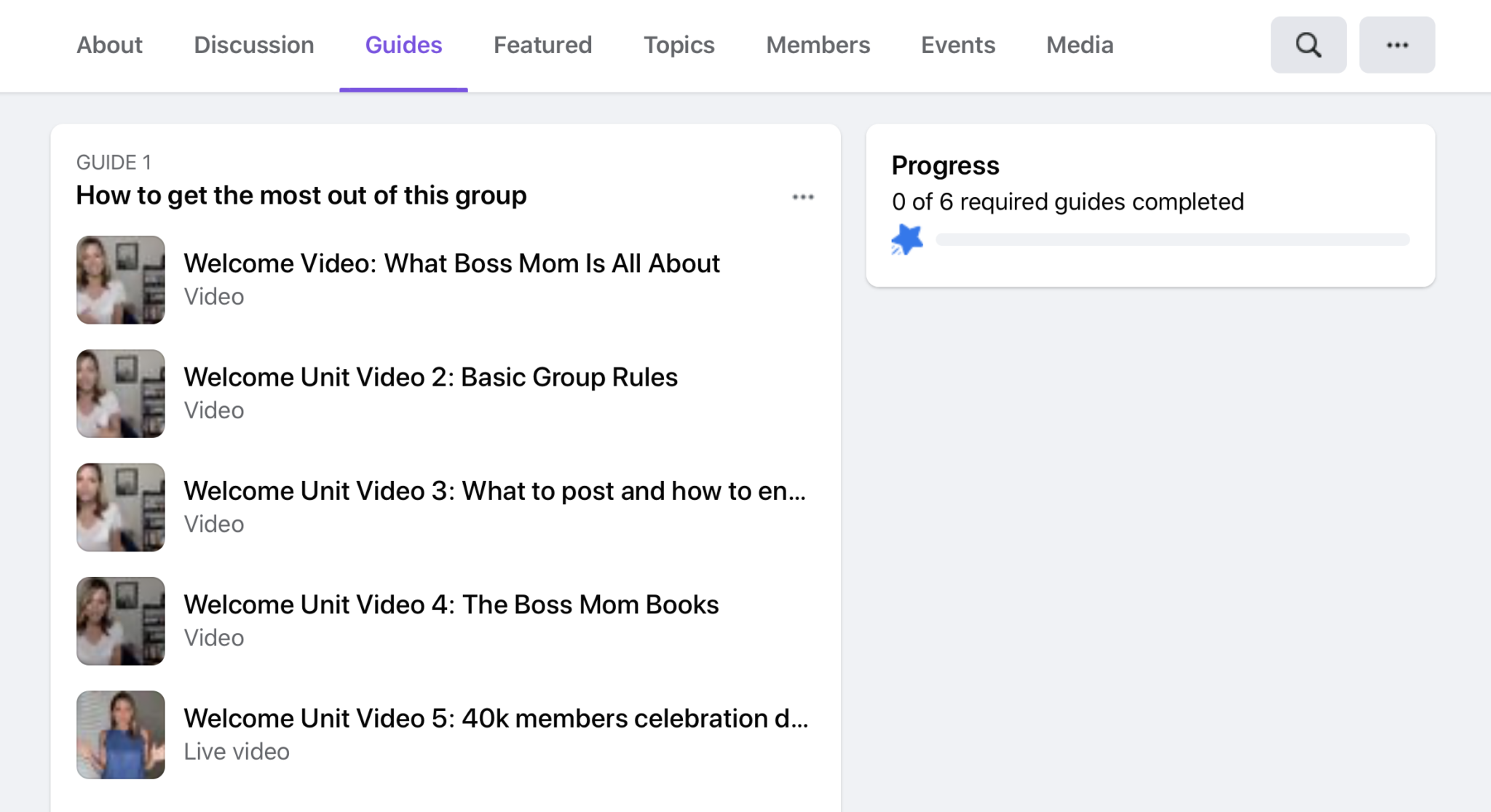Click the Welcome Video thumbnail

pyautogui.click(x=120, y=279)
